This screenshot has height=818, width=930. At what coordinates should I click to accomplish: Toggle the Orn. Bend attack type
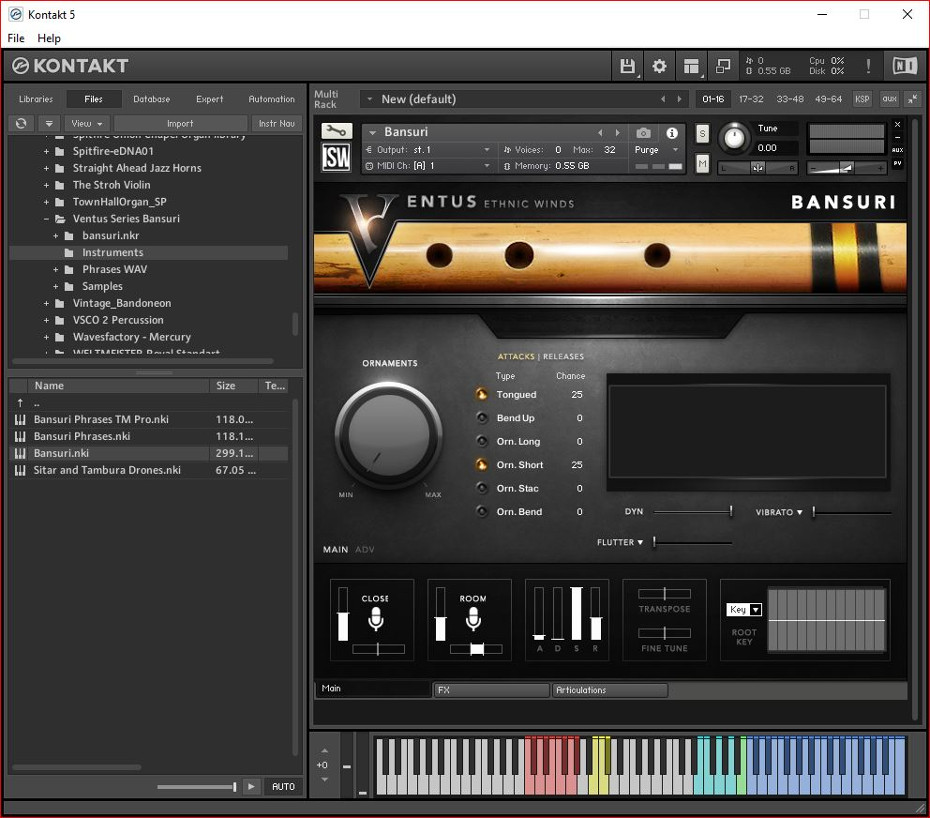click(482, 512)
